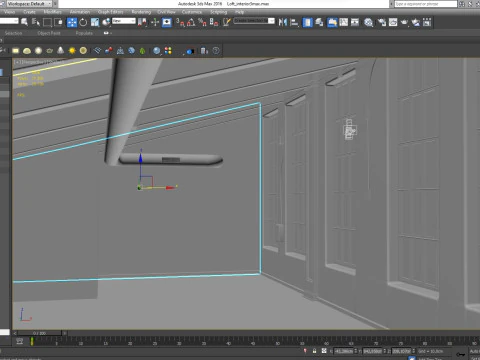Toggle Window/Crossing selection mode
The height and width of the screenshot is (360, 480).
coord(59,22)
